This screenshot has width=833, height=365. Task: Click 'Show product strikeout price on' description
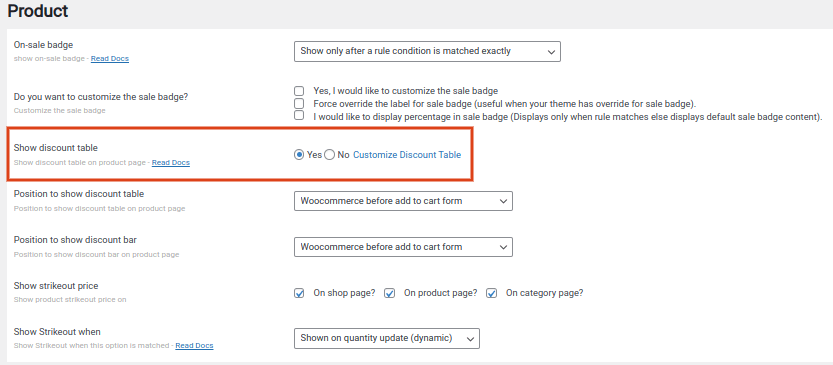click(70, 300)
